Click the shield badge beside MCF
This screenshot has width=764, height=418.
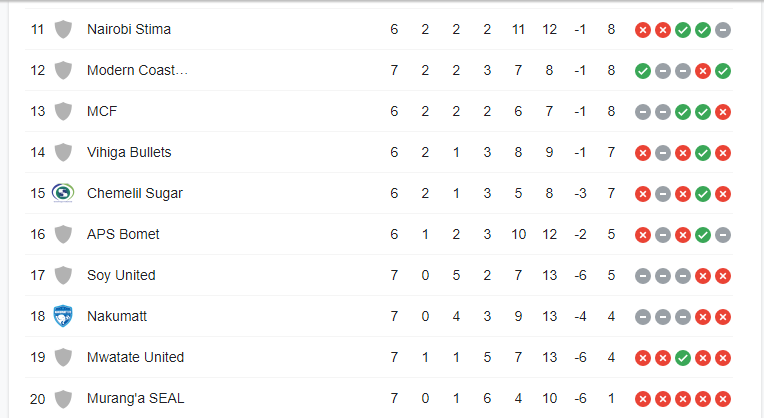(x=63, y=111)
